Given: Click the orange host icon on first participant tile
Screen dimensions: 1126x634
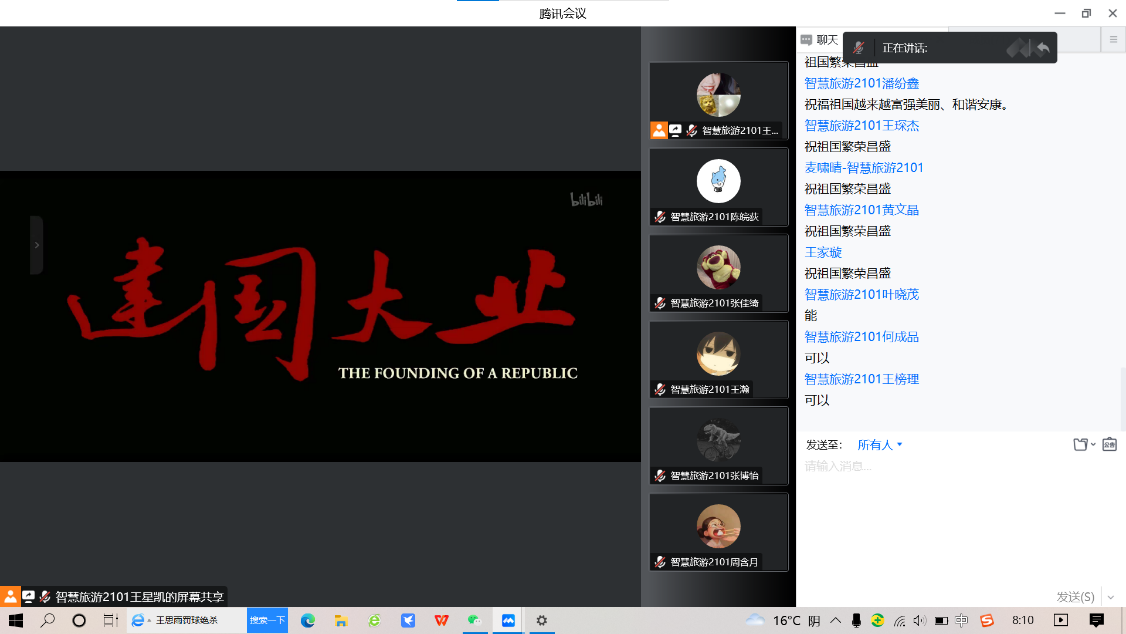Looking at the screenshot, I should point(659,131).
